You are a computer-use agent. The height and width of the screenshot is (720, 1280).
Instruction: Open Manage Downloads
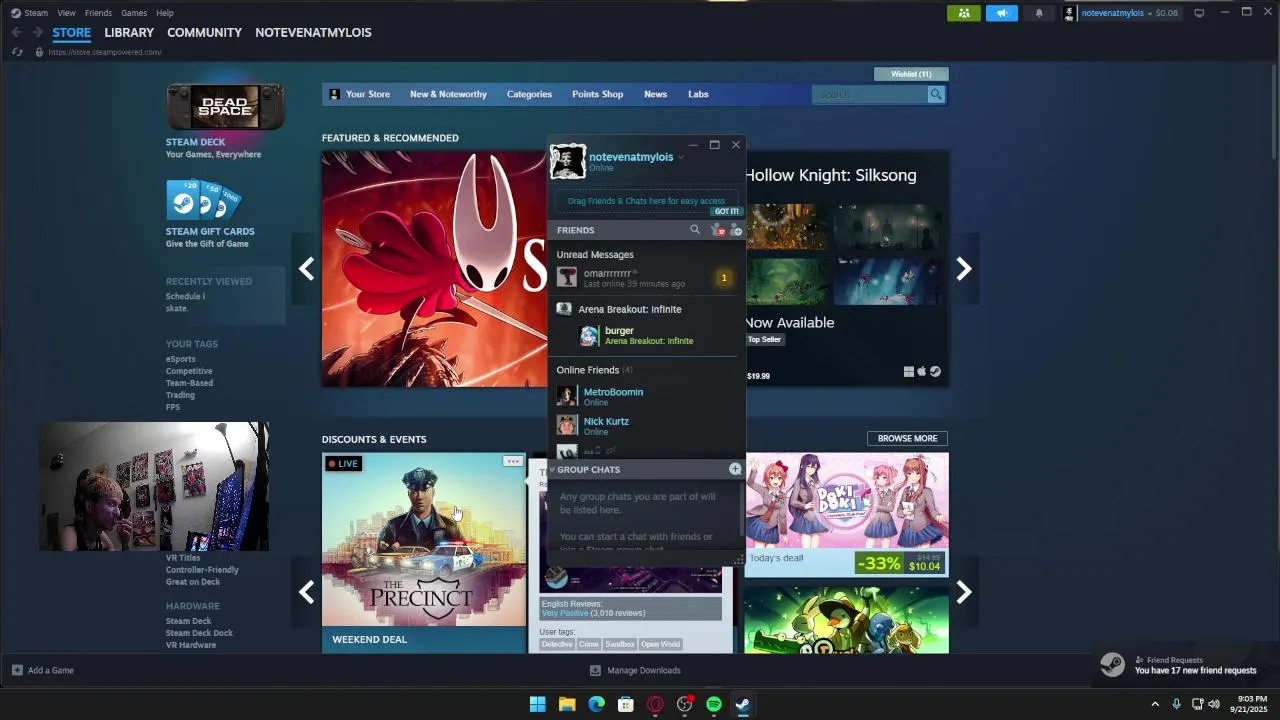636,670
